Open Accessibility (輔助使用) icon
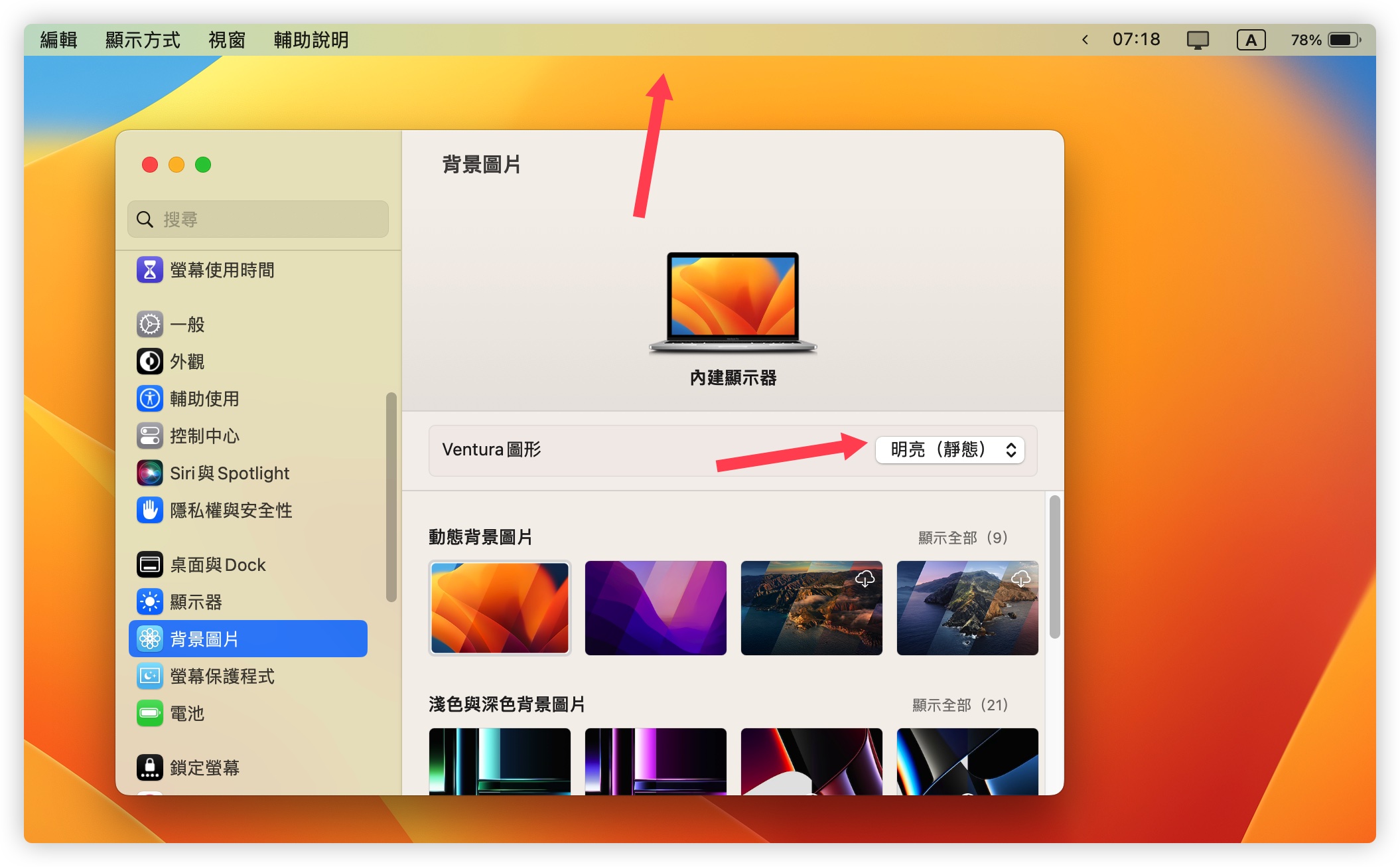 pyautogui.click(x=150, y=399)
